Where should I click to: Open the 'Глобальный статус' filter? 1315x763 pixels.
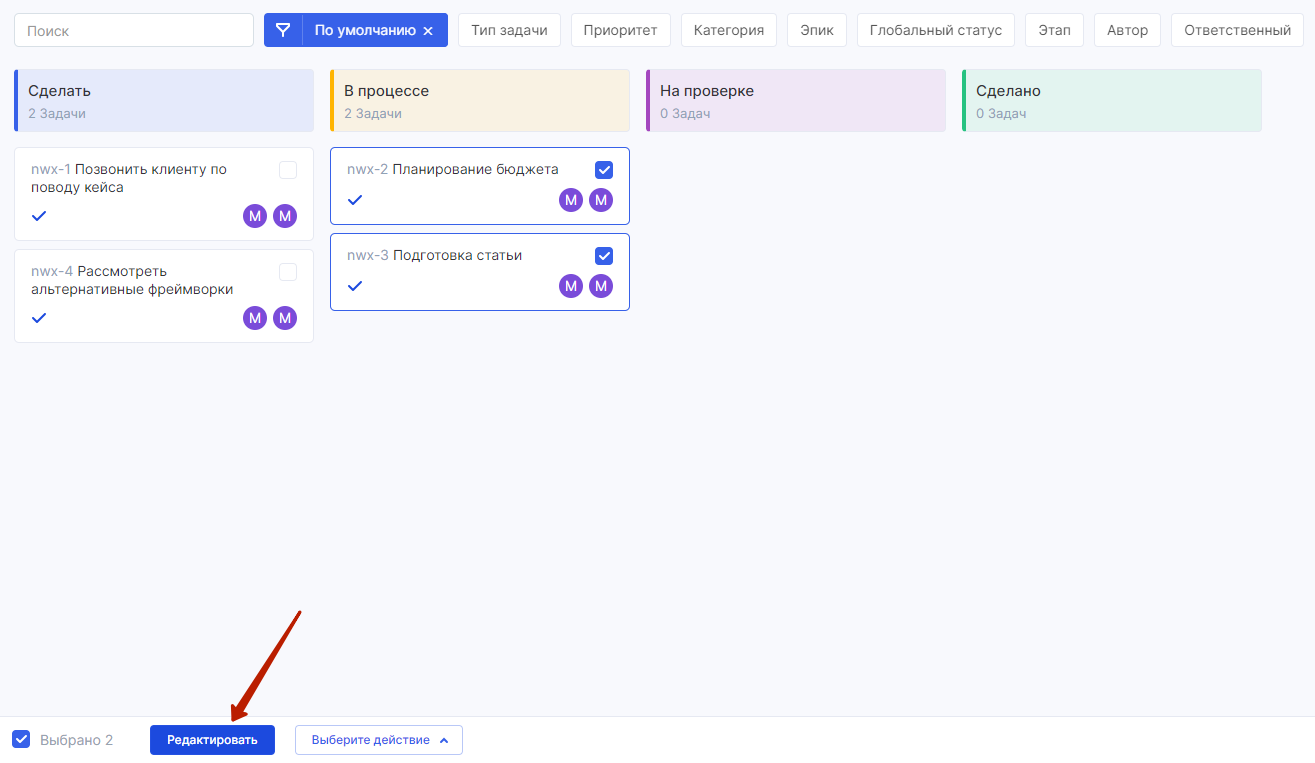pos(935,30)
